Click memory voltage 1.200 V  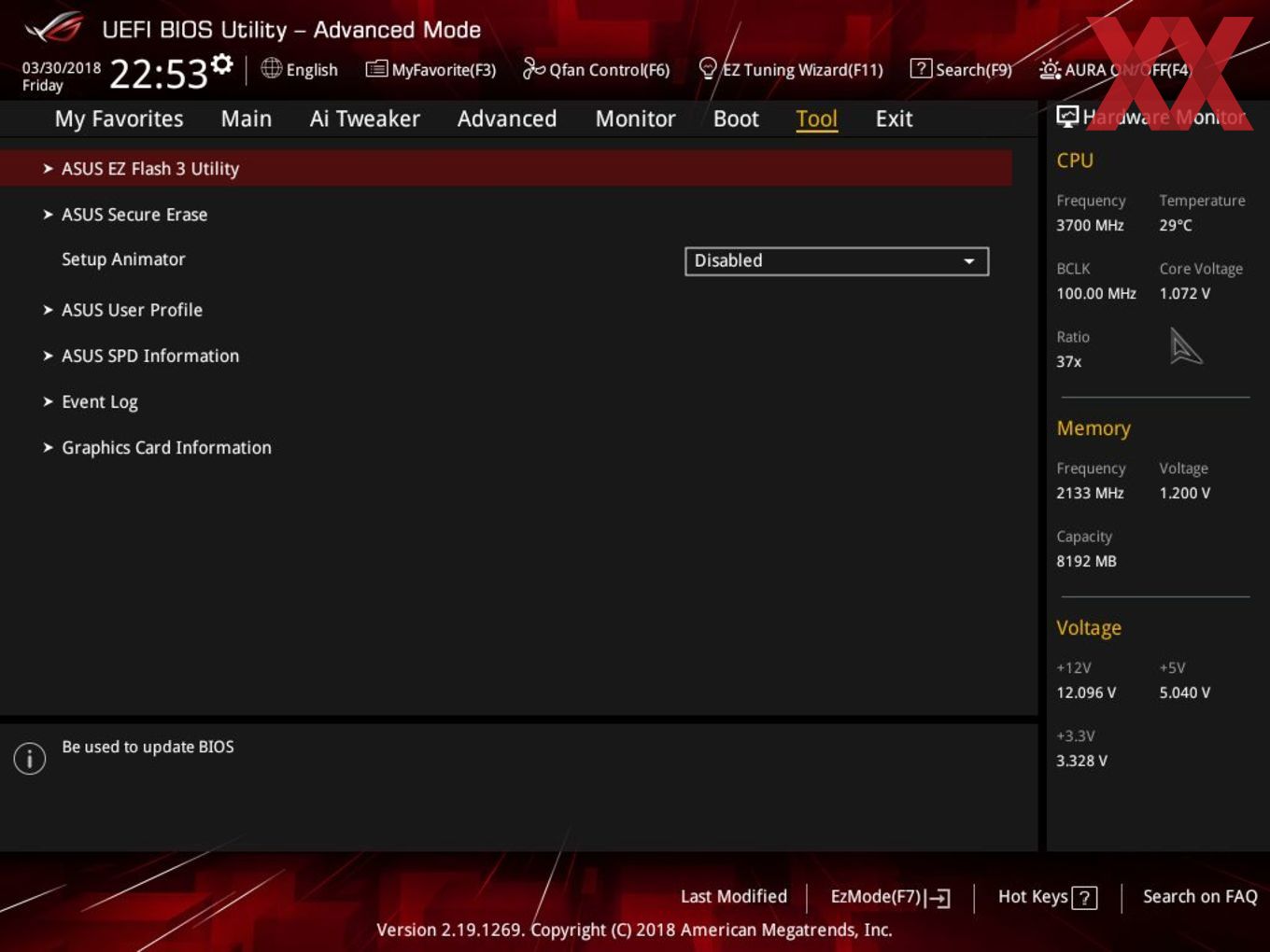[x=1185, y=494]
